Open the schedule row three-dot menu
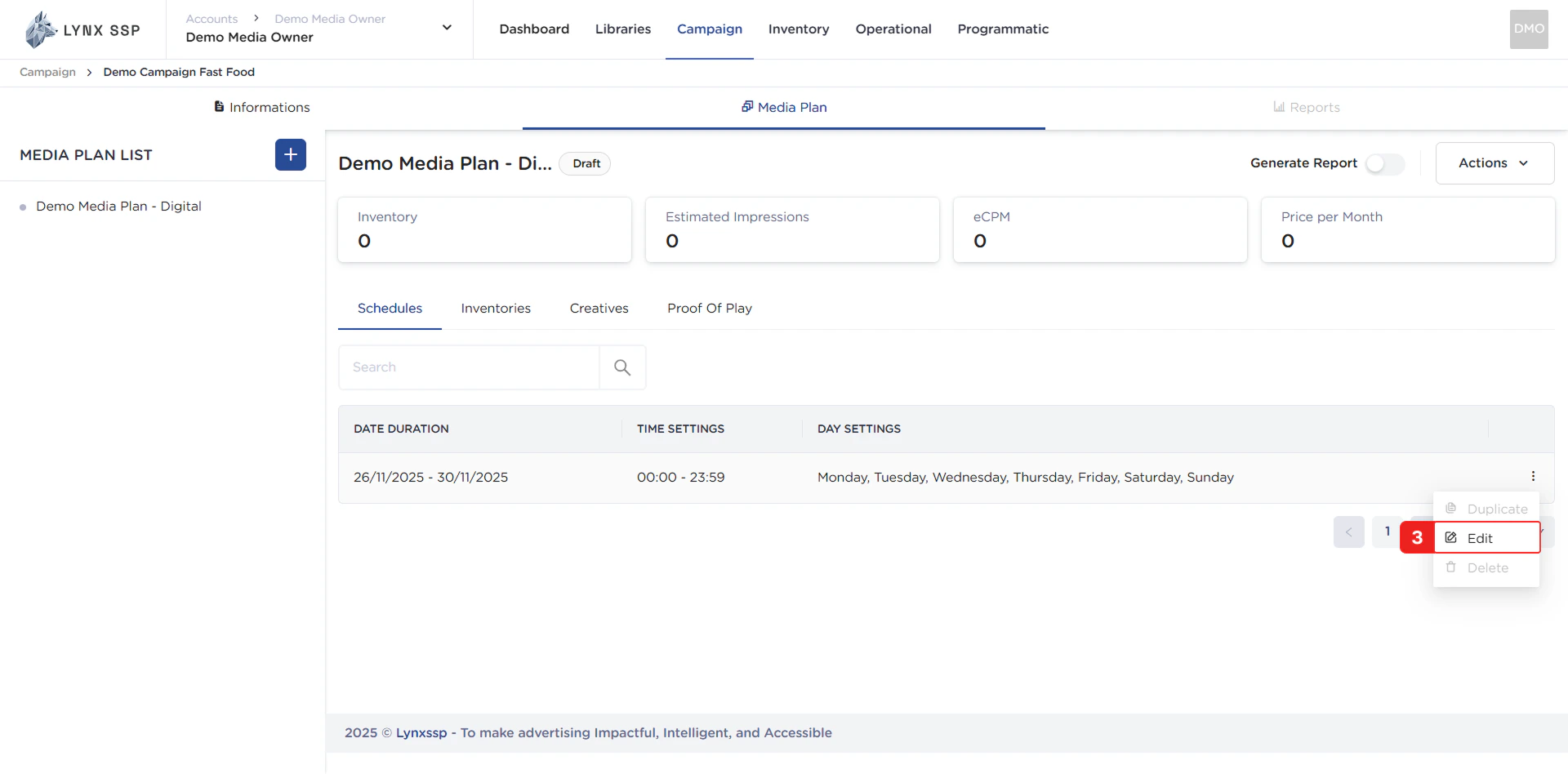The height and width of the screenshot is (774, 1568). 1533,477
